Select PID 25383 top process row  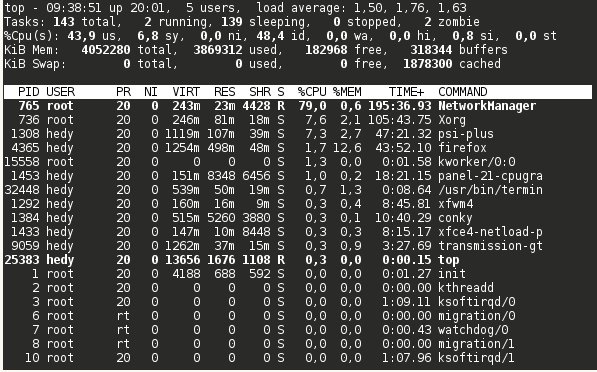coord(298,260)
